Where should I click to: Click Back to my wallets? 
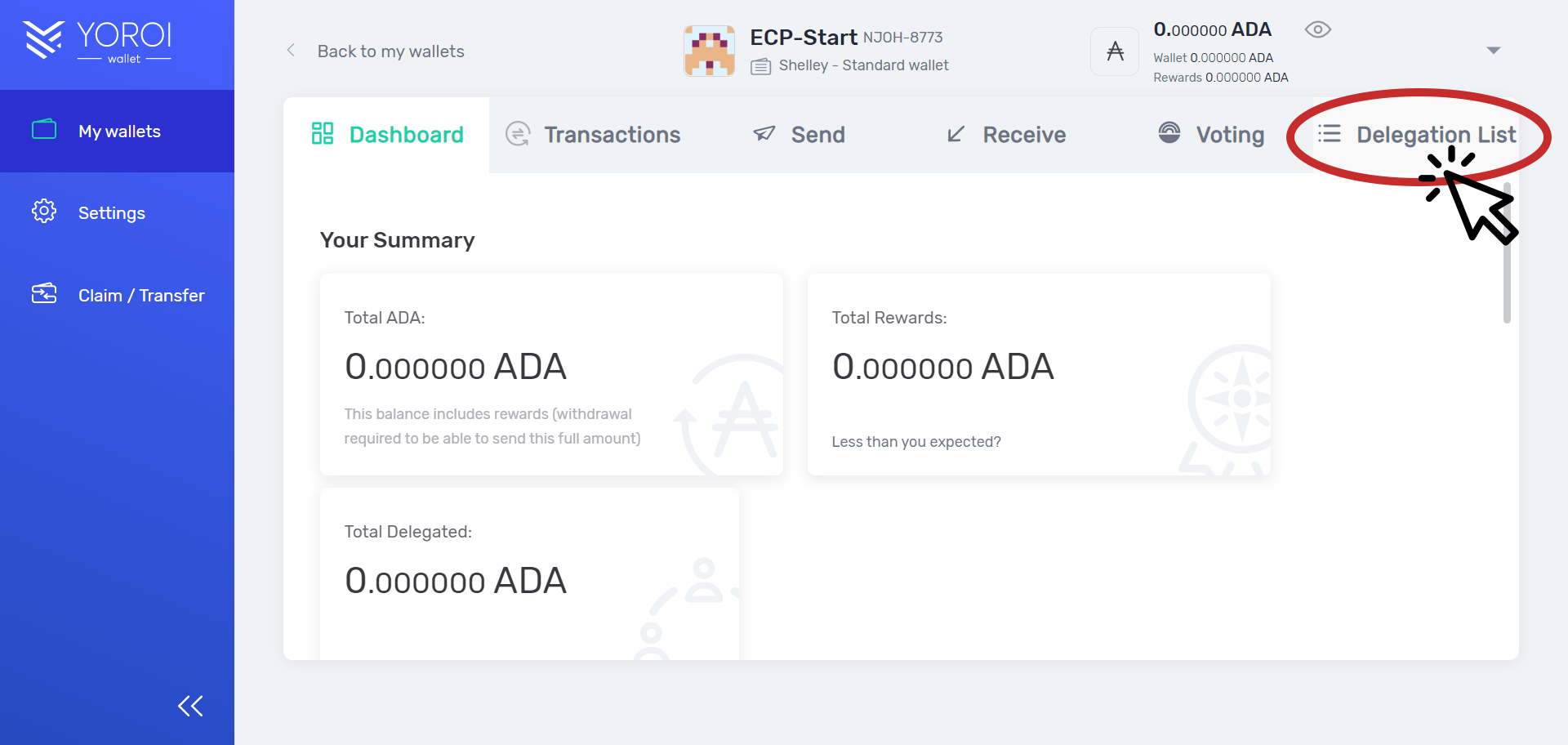click(390, 51)
